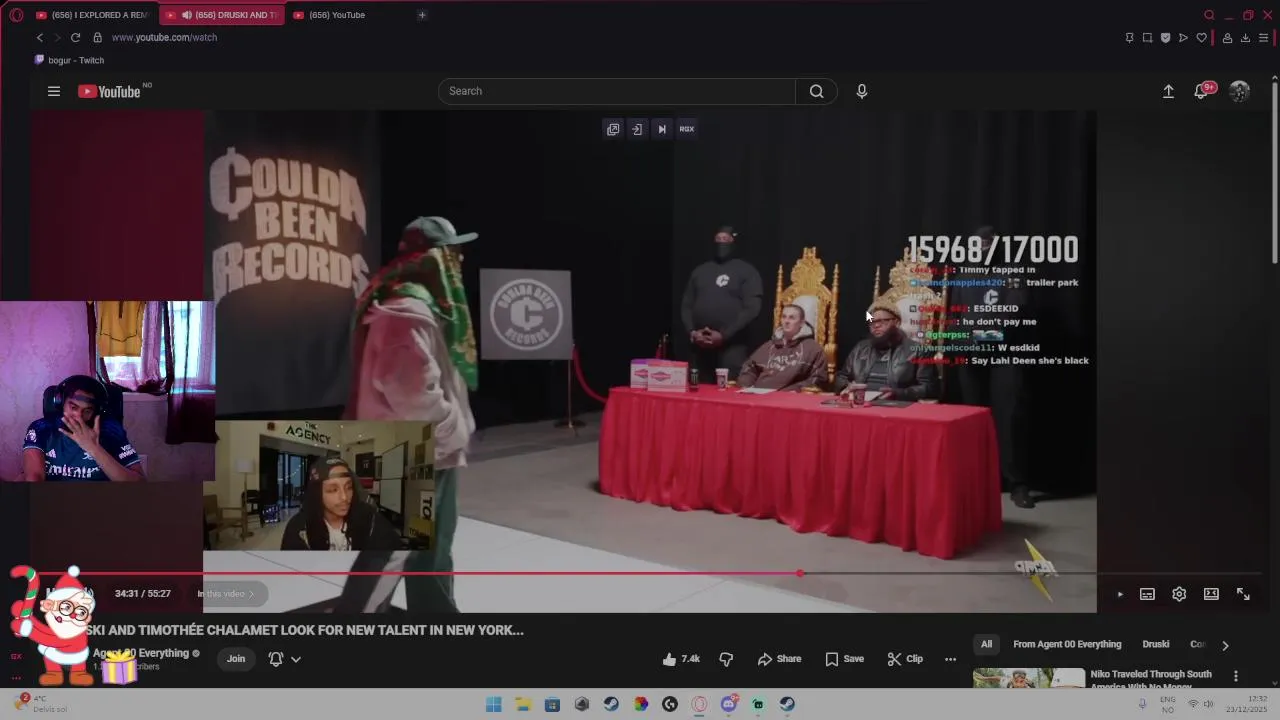This screenshot has height=720, width=1280.
Task: Open the Agent 00 Everything channel name
Action: [x=140, y=653]
